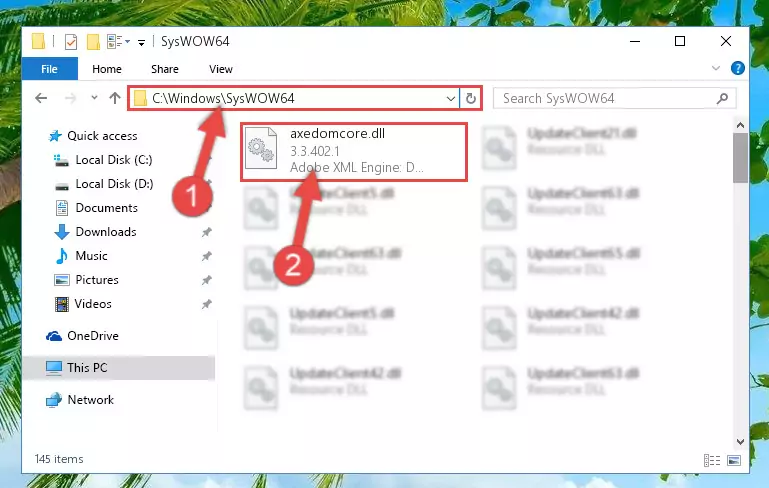Go forward with the Forward arrow
Viewport: 769px width, 488px height.
click(x=71, y=98)
